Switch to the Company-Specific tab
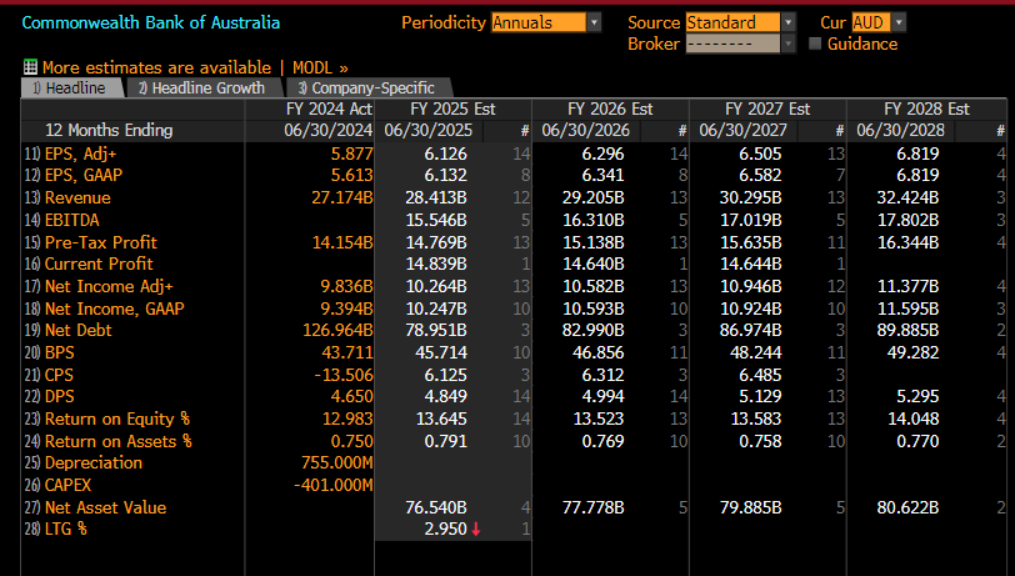The width and height of the screenshot is (1015, 576). tap(369, 88)
